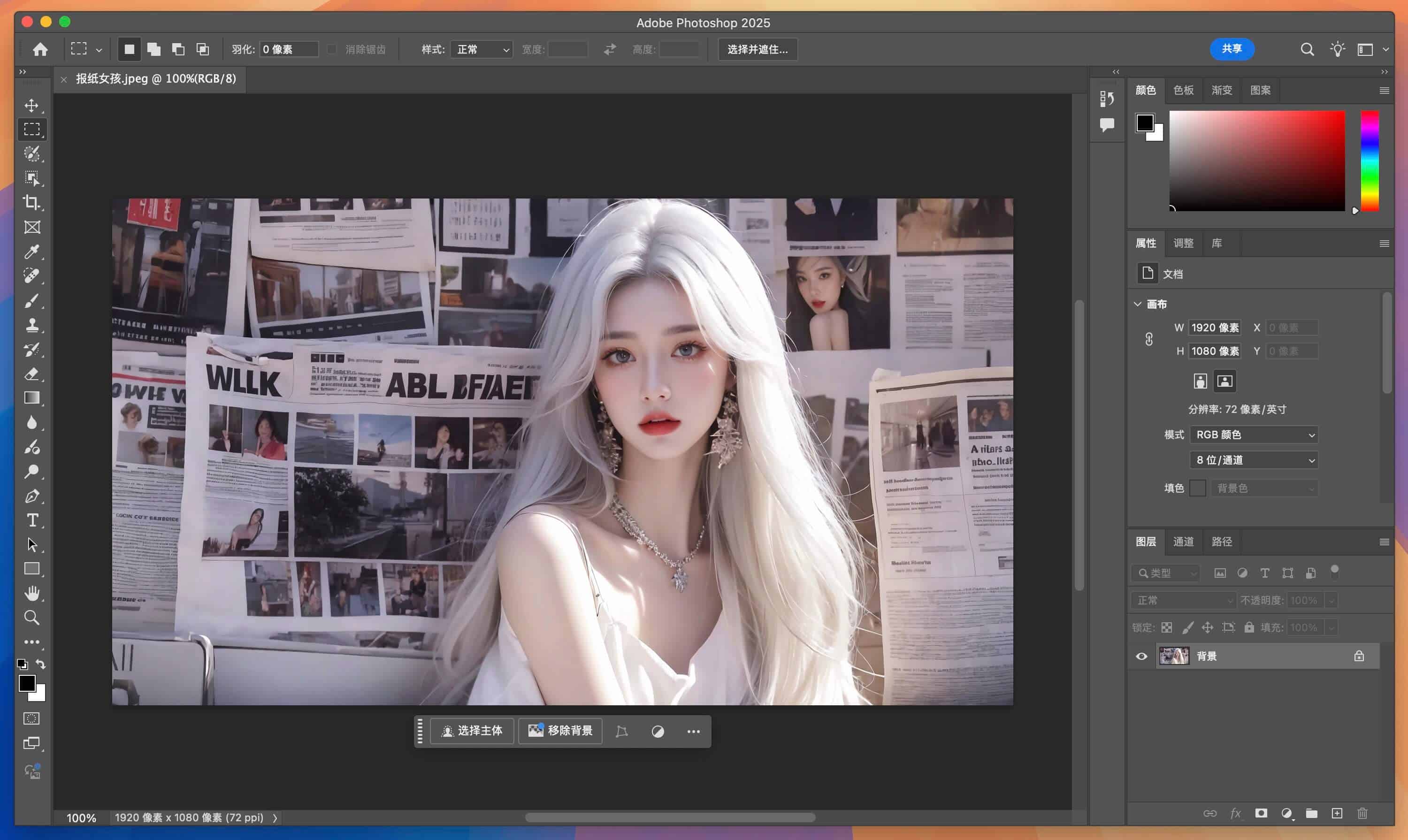Open the 样式 dropdown in the options bar
Viewport: 1408px width, 840px height.
(481, 49)
